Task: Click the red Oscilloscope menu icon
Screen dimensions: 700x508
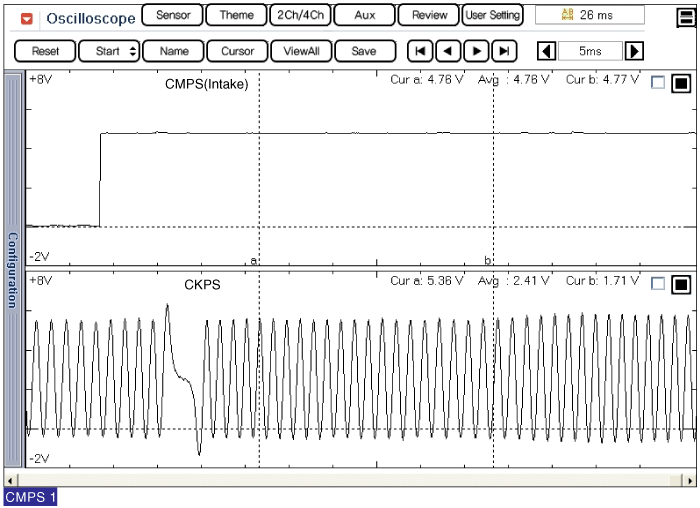Action: pos(27,18)
